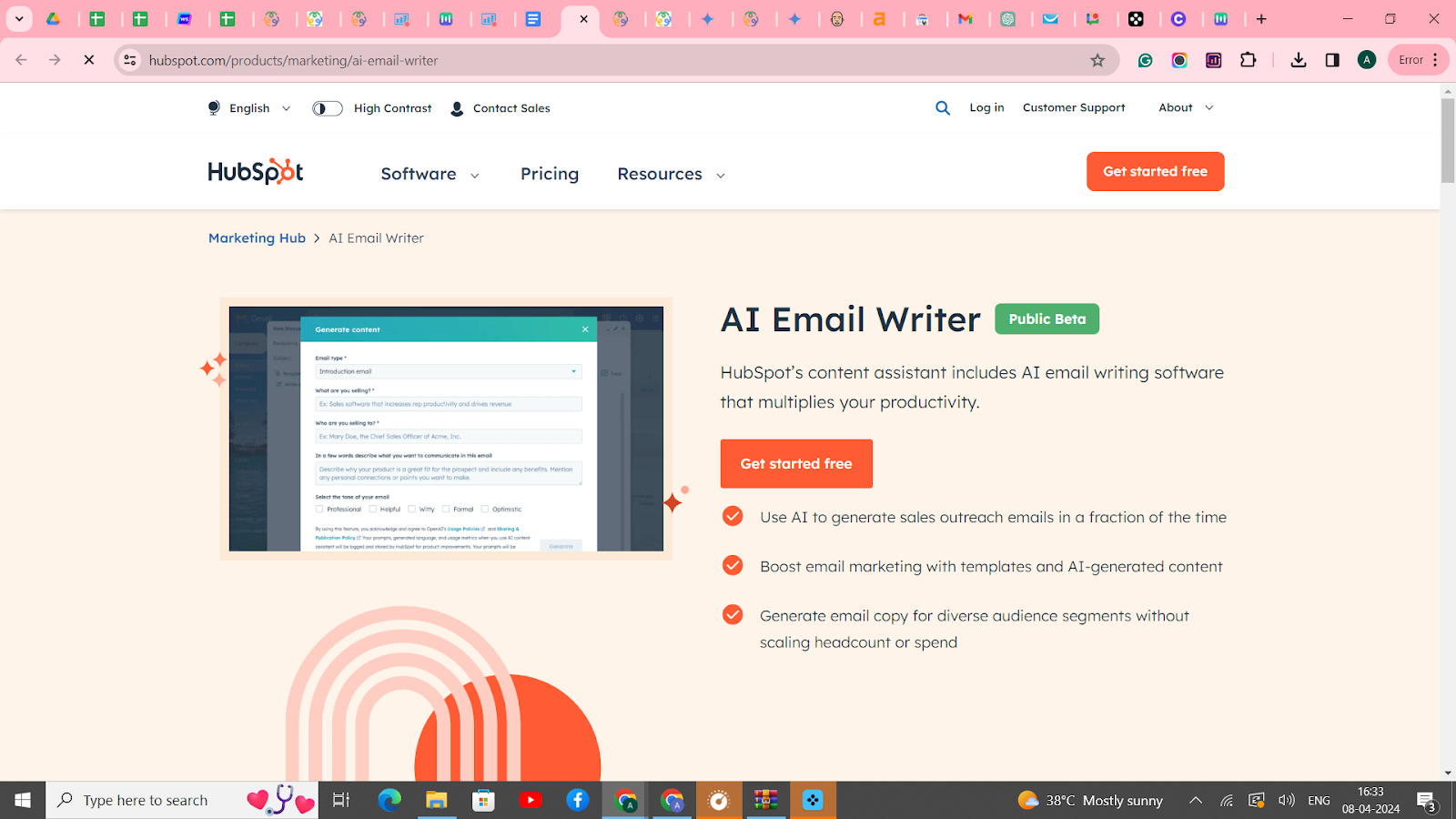Viewport: 1456px width, 819px height.
Task: Click the Contact Sales link
Action: pyautogui.click(x=500, y=108)
